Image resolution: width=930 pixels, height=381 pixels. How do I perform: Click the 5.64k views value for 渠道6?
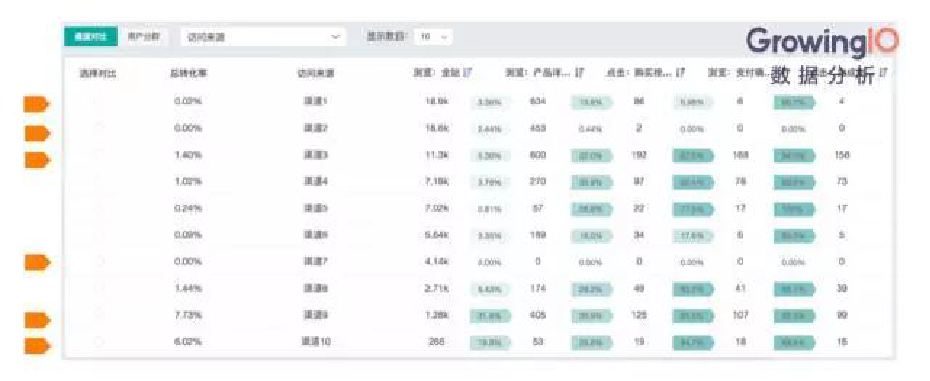[x=437, y=235]
